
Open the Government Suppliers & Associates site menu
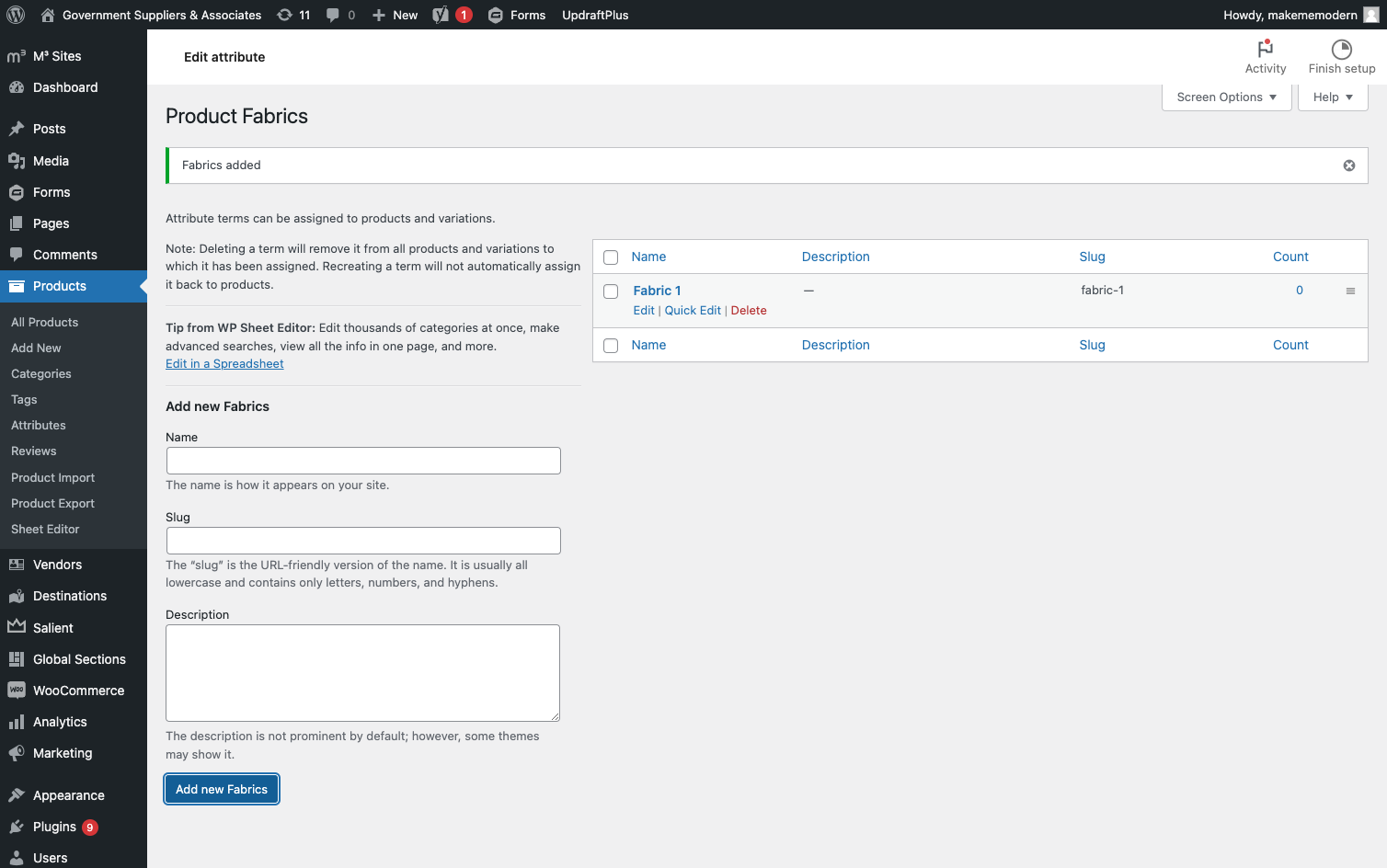click(151, 15)
